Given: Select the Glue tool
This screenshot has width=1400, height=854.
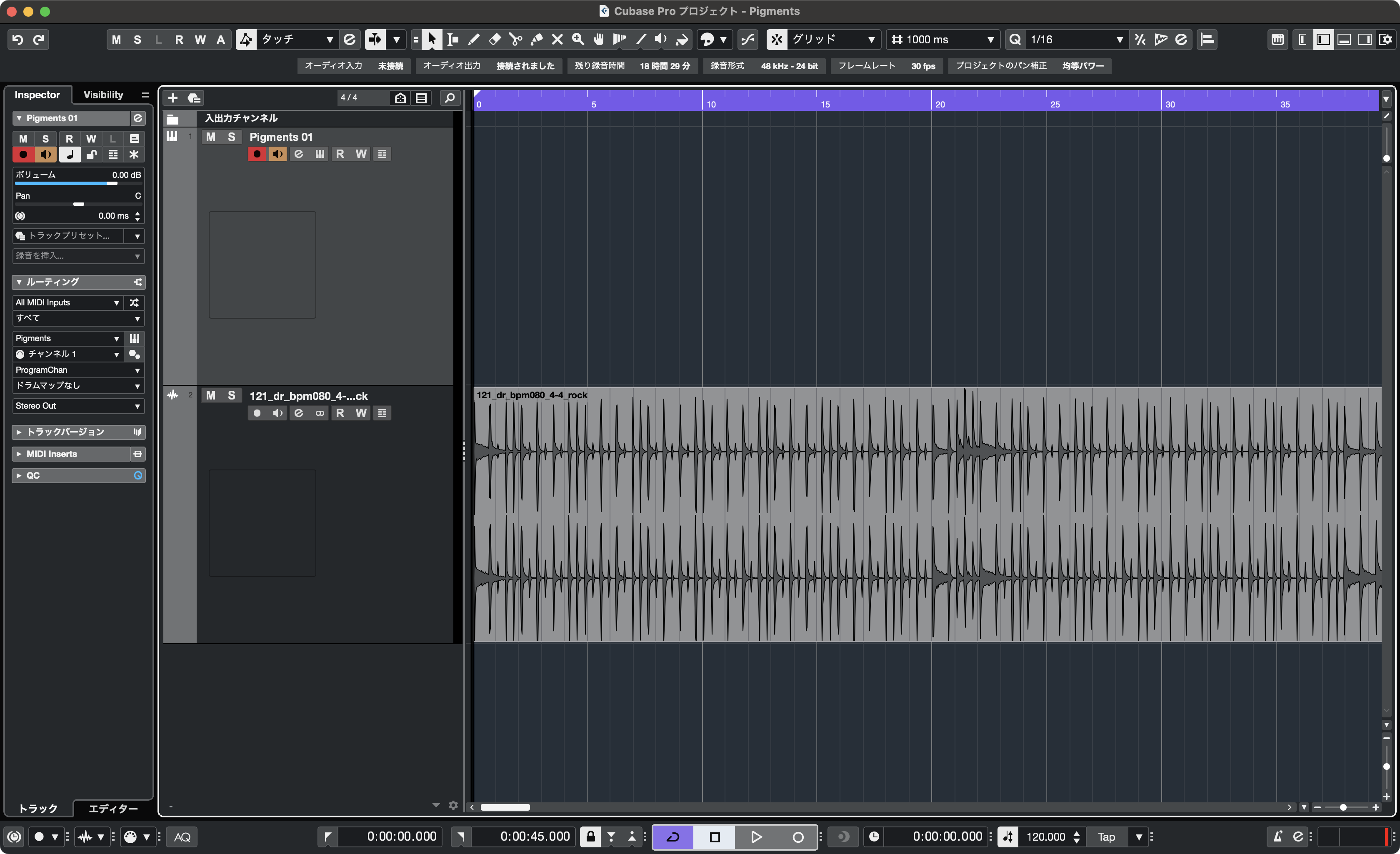Looking at the screenshot, I should [x=536, y=39].
